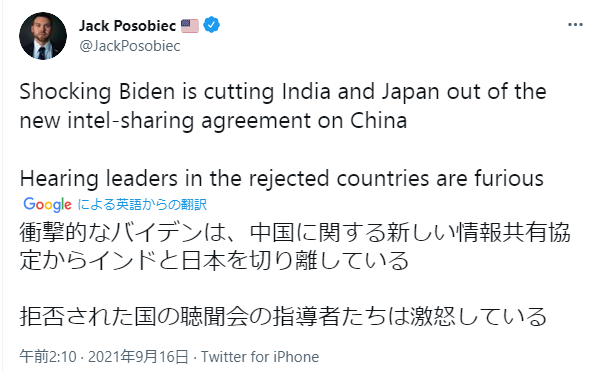Click the US flag emoji beside the name
The width and height of the screenshot is (593, 371).
190,26
